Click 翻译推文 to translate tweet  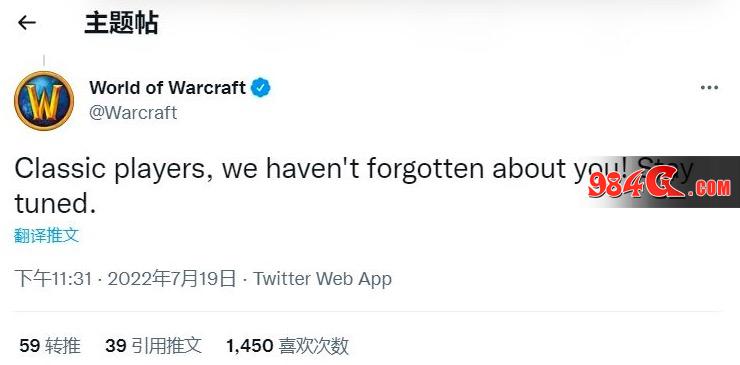(x=46, y=235)
